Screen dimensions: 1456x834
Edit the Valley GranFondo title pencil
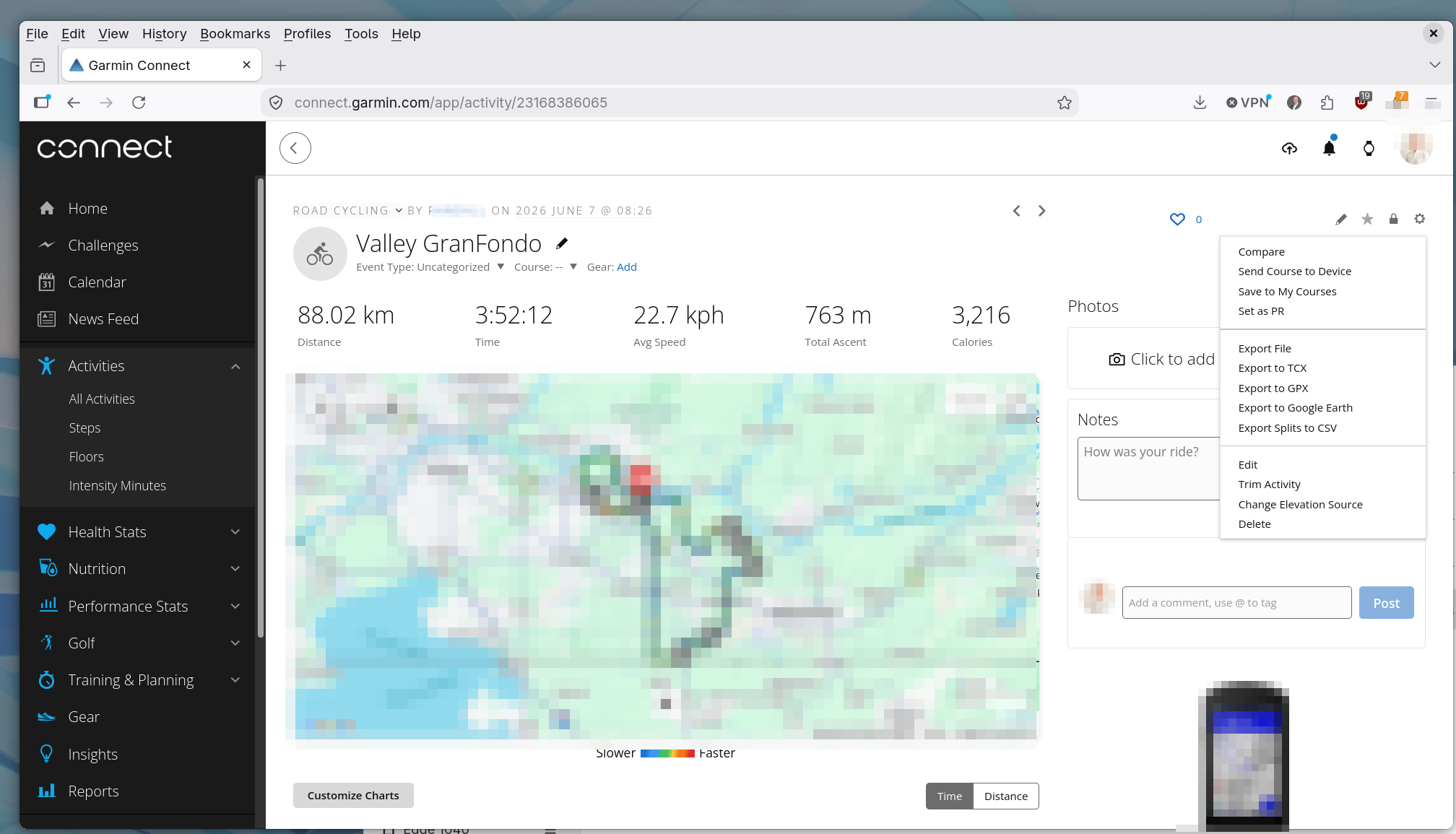point(562,244)
